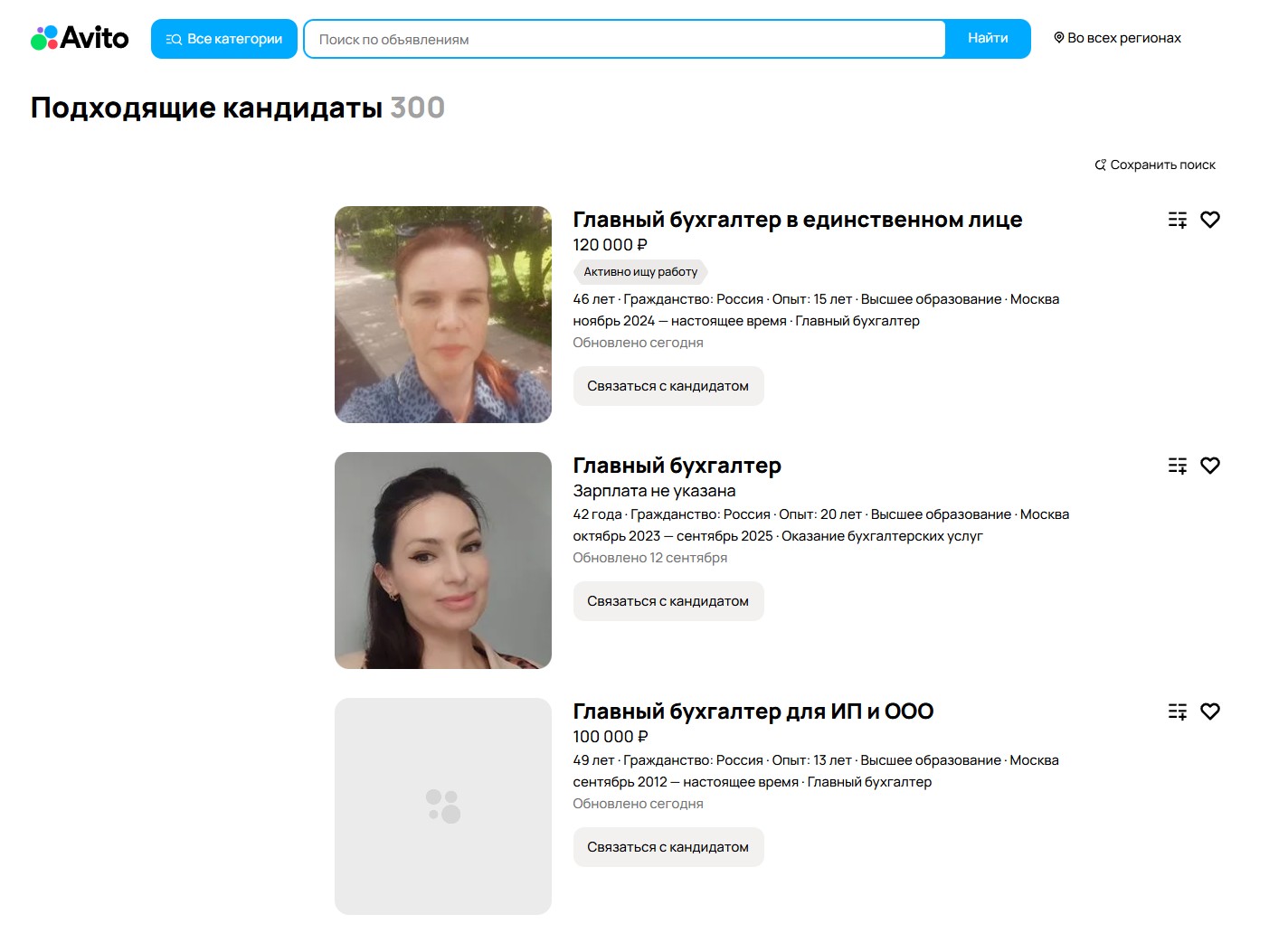Image resolution: width=1288 pixels, height=933 pixels.
Task: Favorite the résumé with unspecified salary
Action: [x=1210, y=466]
